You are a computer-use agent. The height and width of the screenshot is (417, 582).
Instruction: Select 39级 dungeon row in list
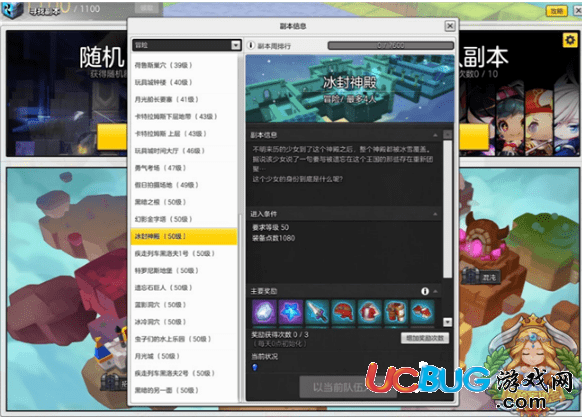coord(184,65)
